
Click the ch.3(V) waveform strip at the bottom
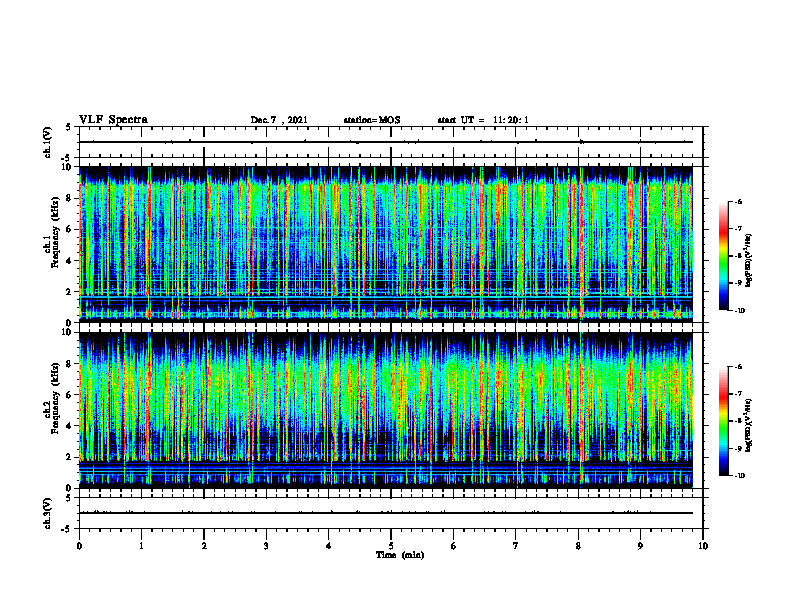391,513
